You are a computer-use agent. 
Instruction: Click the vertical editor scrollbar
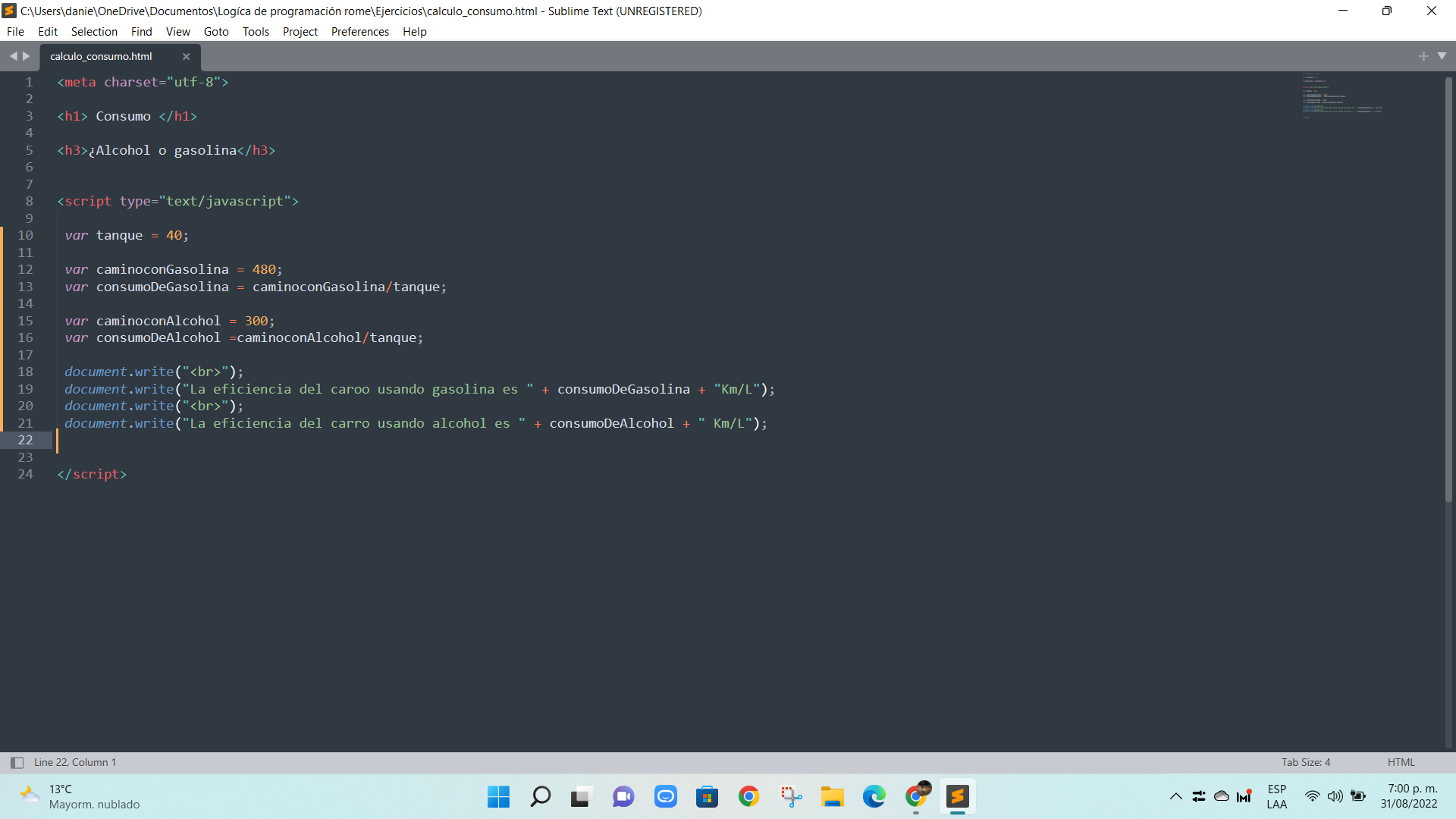[1448, 288]
